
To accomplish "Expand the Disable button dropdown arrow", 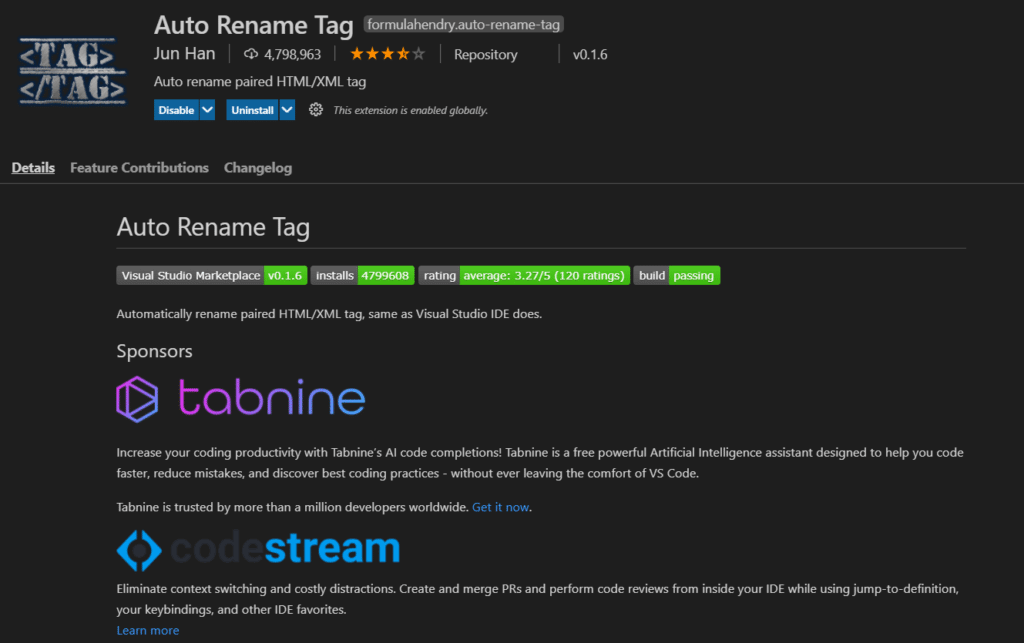I will tap(207, 110).
